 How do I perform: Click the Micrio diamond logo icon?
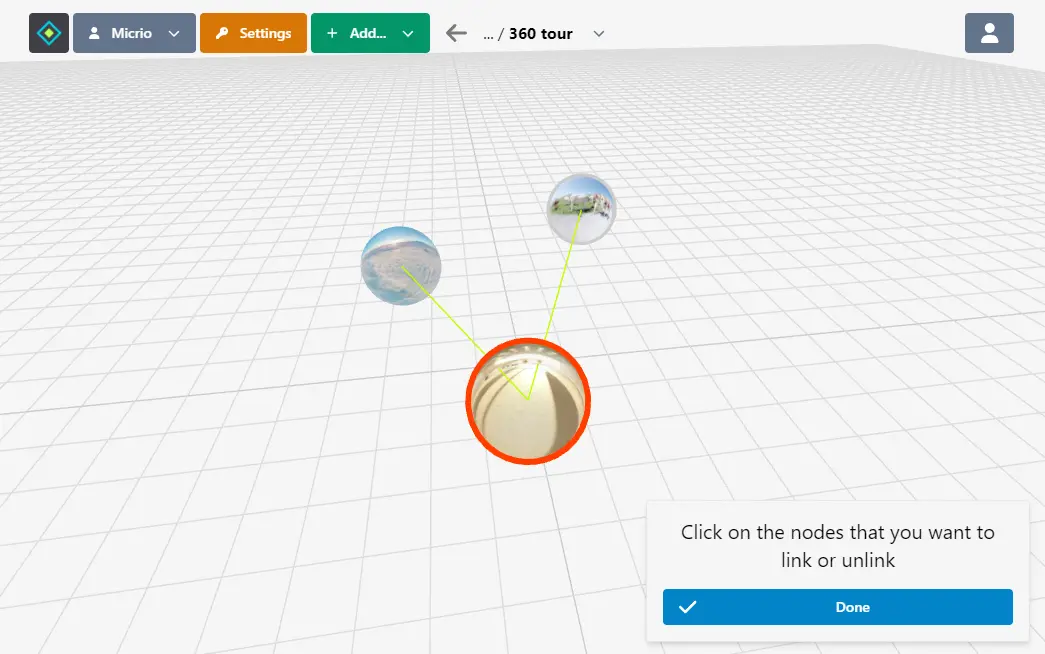[48, 32]
